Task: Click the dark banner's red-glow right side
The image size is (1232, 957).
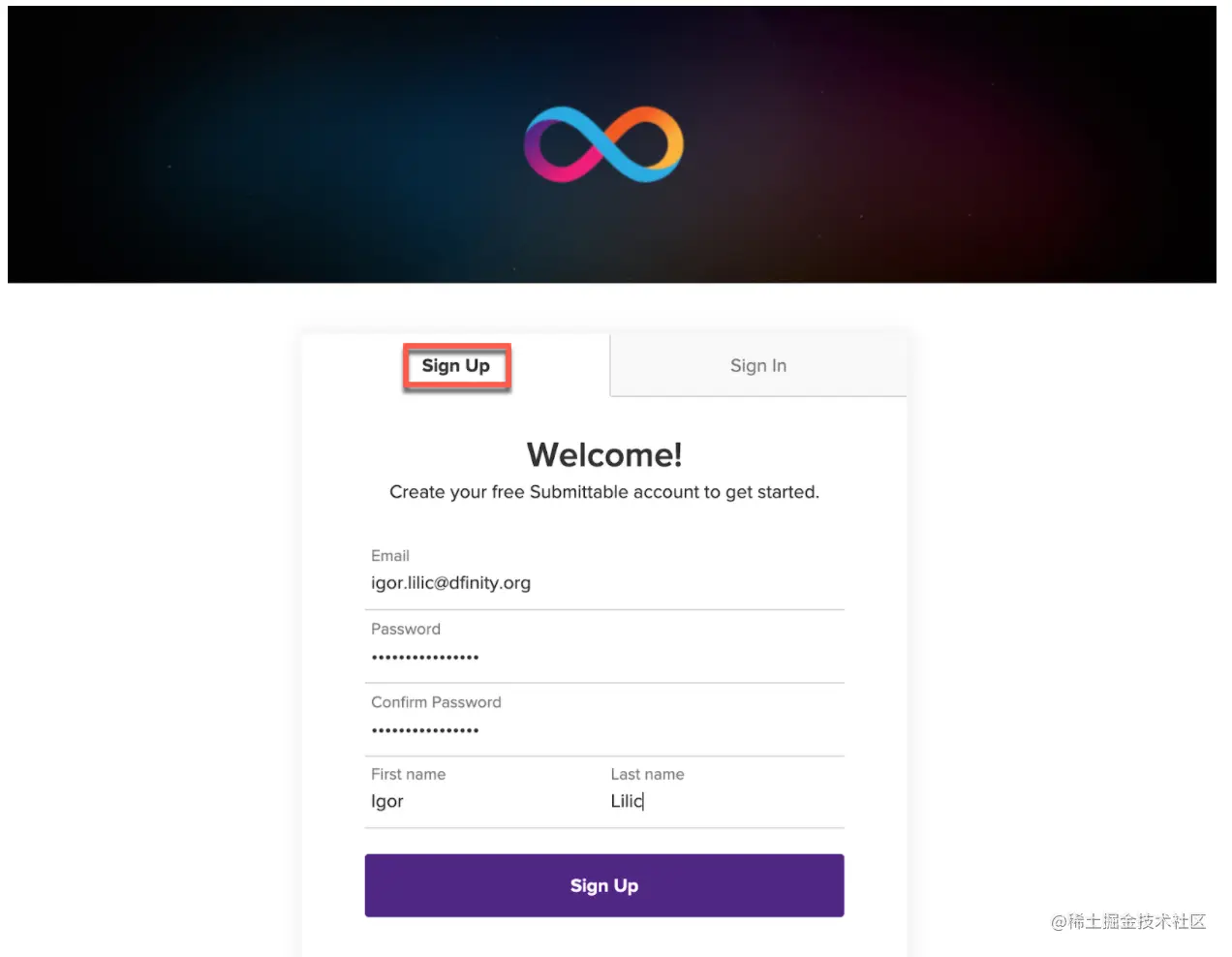Action: 969,145
